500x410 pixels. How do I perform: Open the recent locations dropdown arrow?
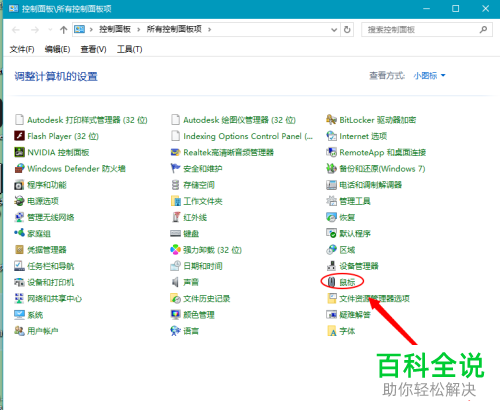click(50, 30)
